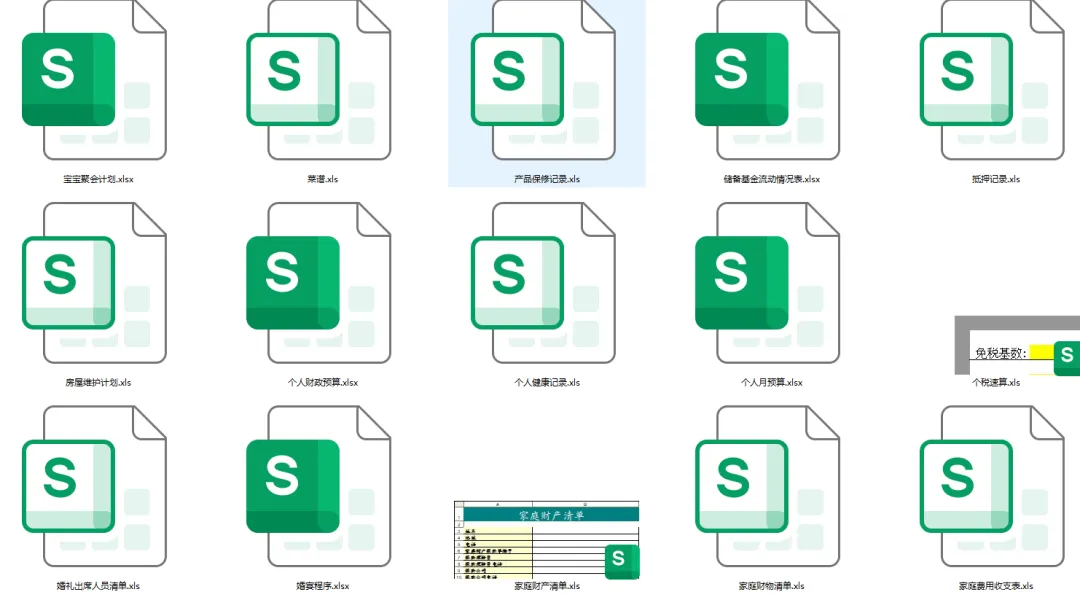Click the file name 家庭财产清单.xls
The image size is (1080, 608).
click(547, 586)
